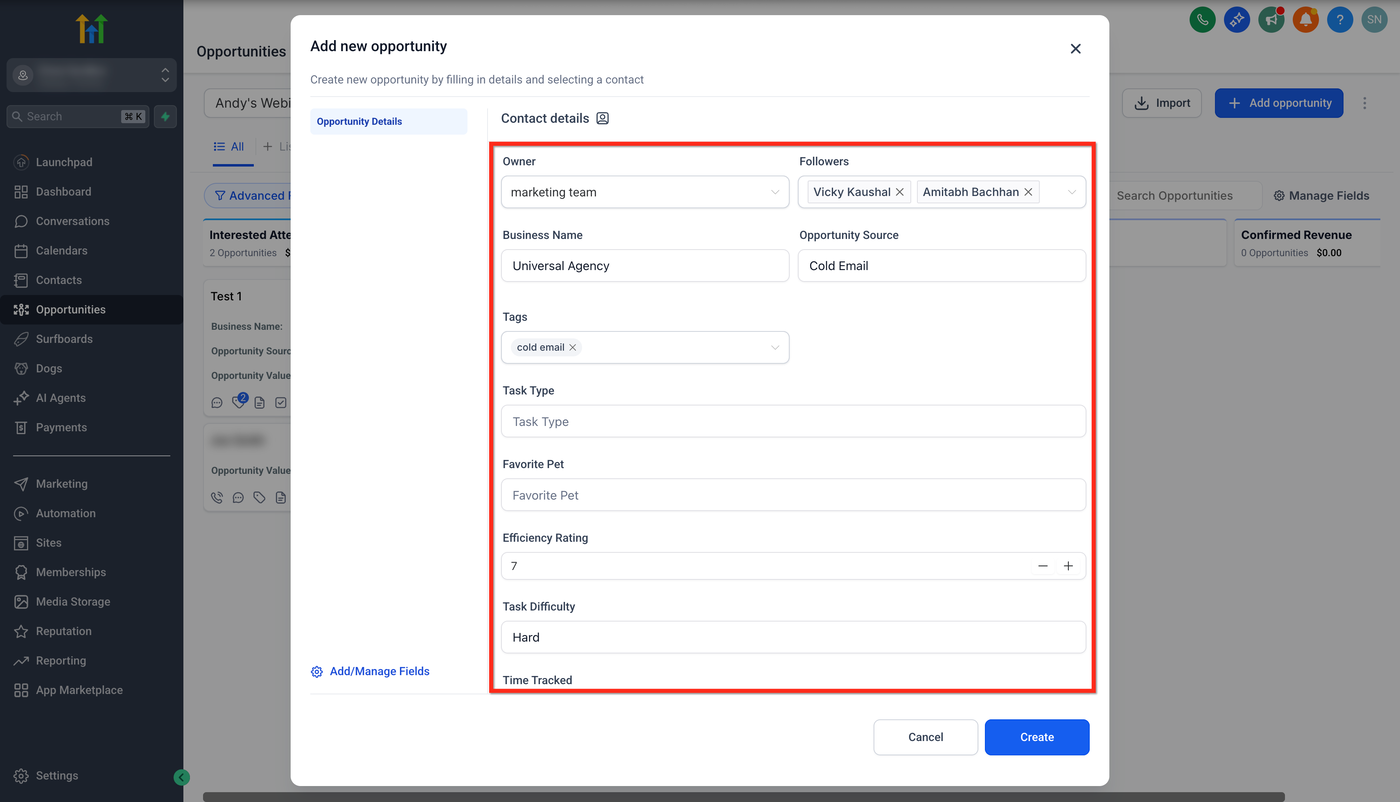The image size is (1400, 802).
Task: Click the Create button
Action: point(1036,737)
